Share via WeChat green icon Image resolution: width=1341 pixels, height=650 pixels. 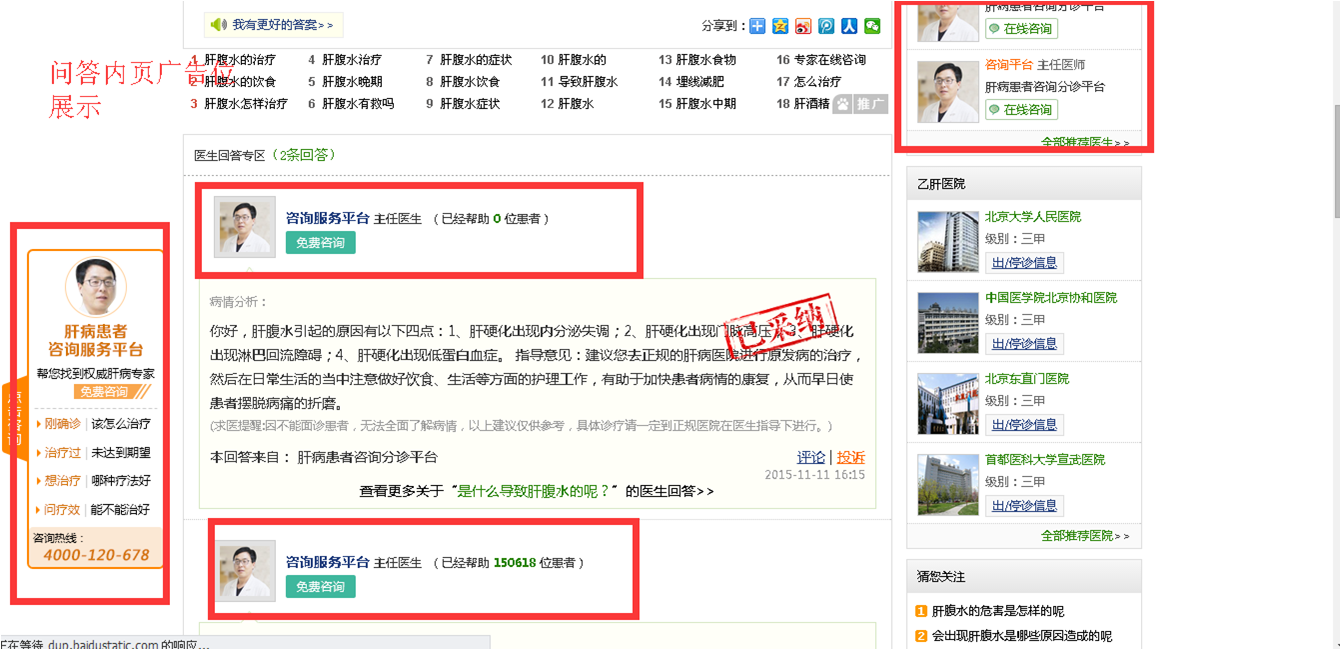pos(873,26)
